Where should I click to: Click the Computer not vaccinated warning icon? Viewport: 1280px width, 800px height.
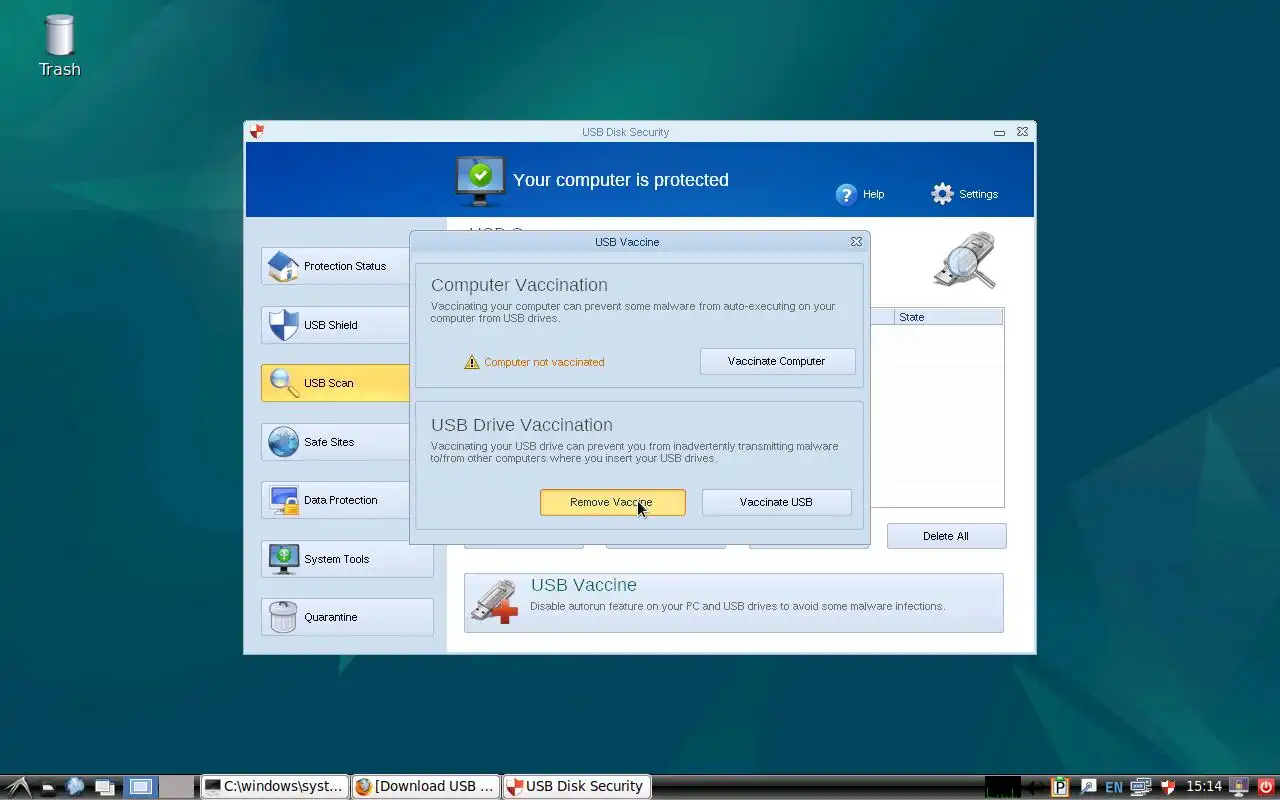pos(472,362)
